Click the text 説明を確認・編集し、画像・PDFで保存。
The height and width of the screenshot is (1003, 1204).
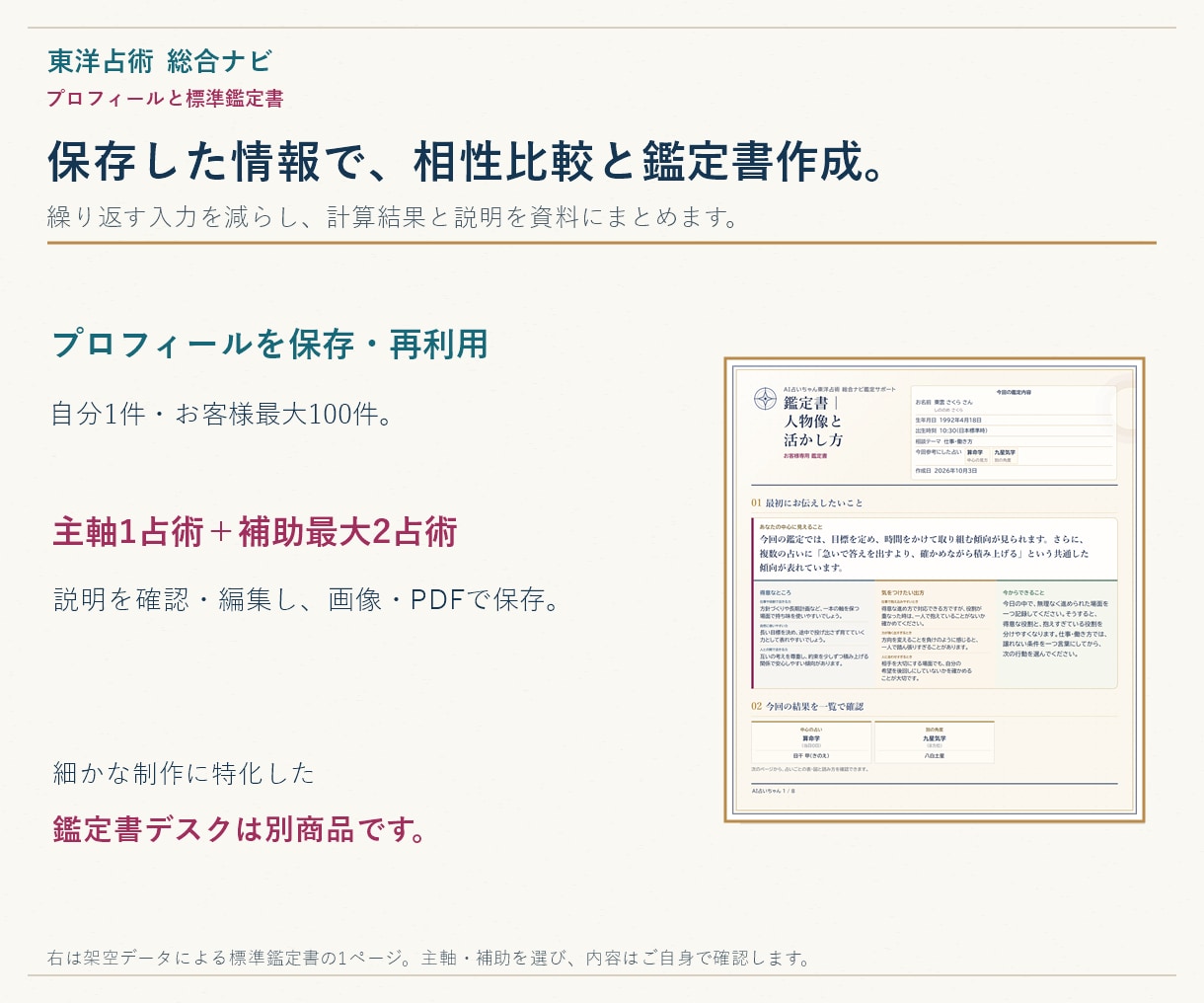(x=307, y=599)
